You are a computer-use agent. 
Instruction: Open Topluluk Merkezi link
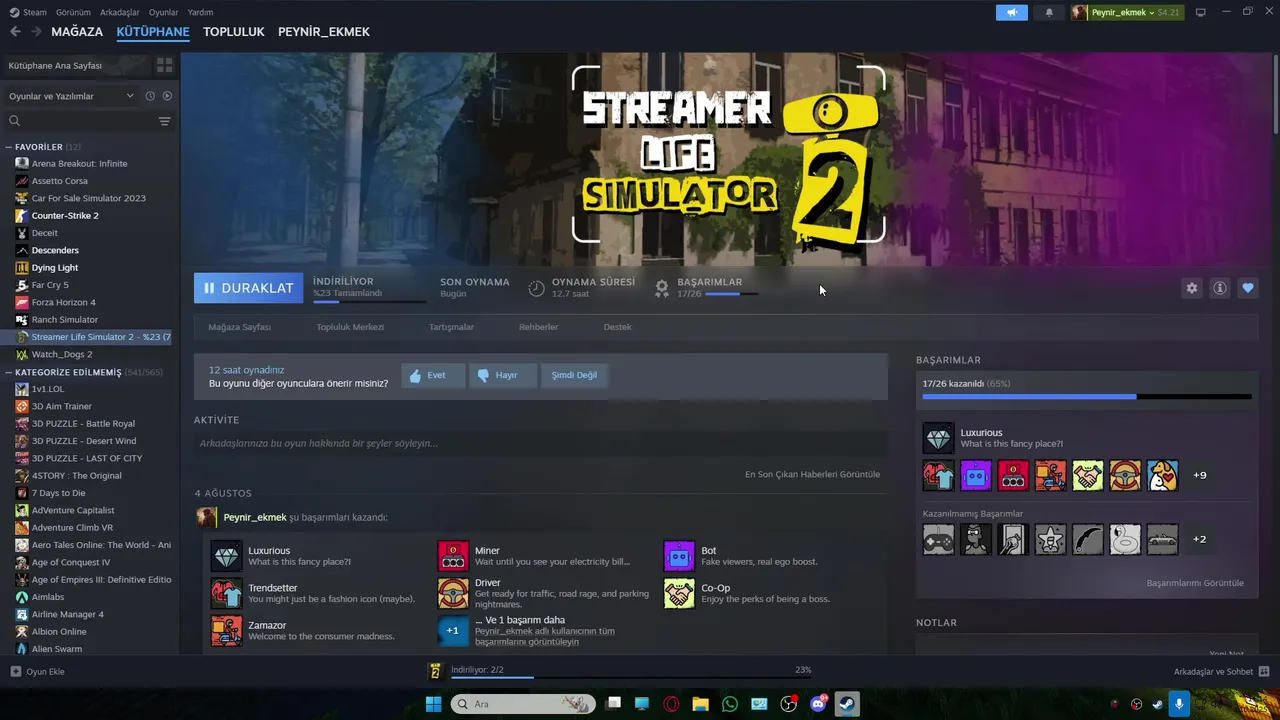(350, 327)
